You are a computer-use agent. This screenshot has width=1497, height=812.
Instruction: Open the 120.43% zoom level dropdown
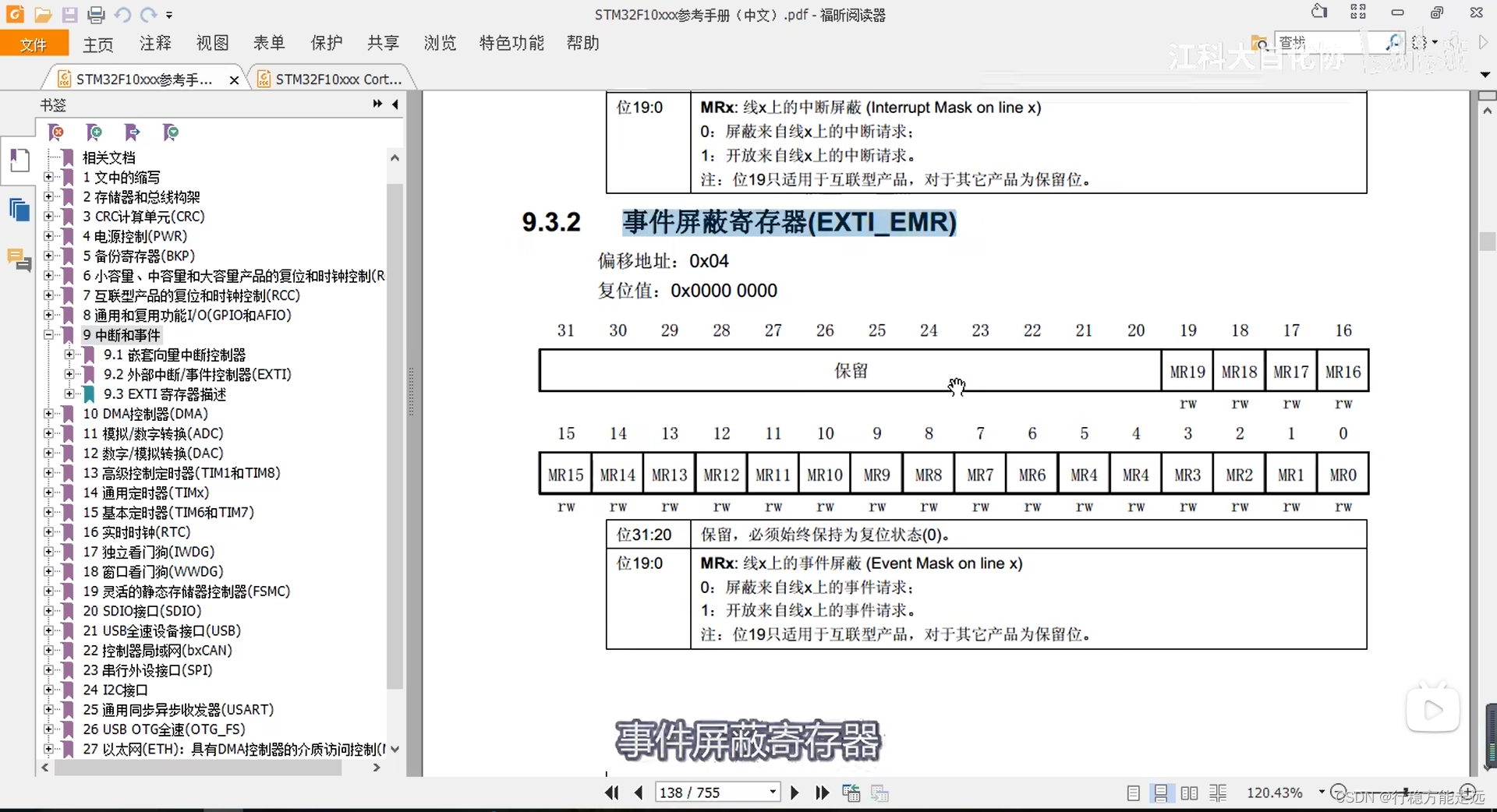click(1322, 792)
